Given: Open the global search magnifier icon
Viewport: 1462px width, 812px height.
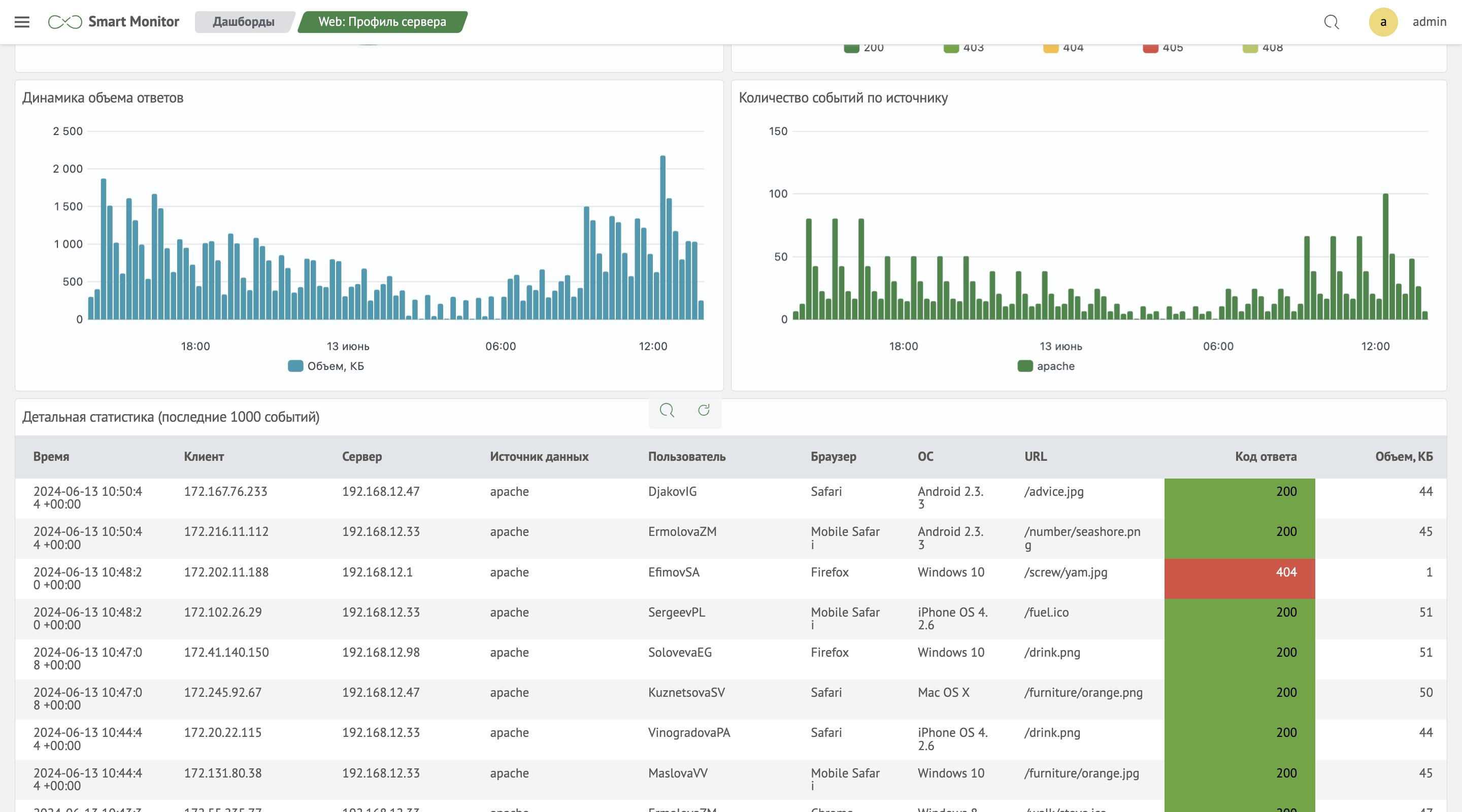Looking at the screenshot, I should click(1331, 22).
